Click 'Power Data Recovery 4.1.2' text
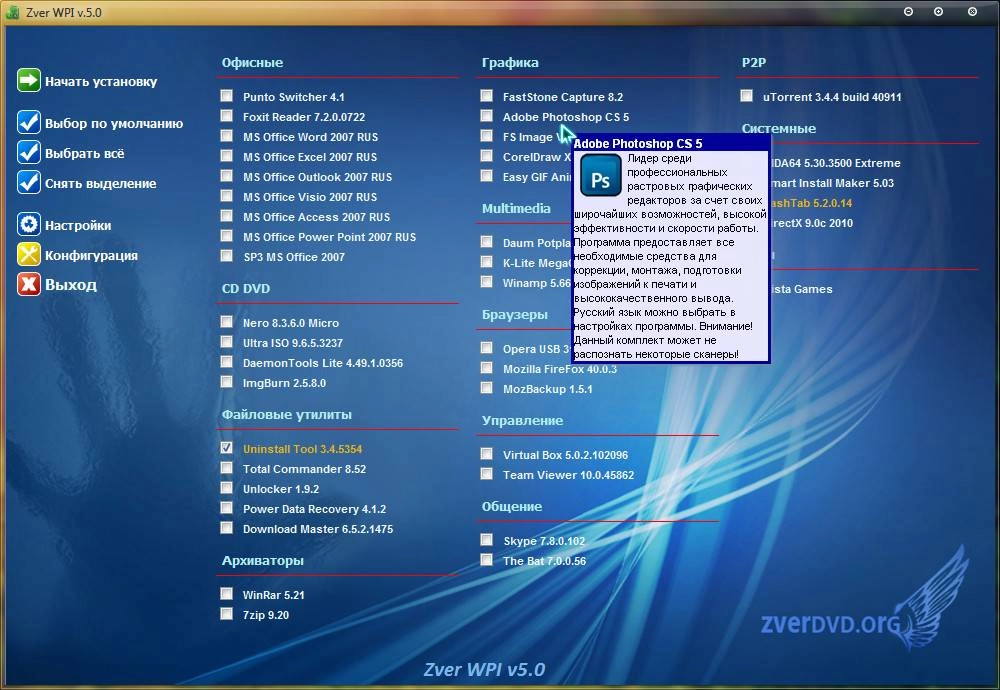 [314, 509]
